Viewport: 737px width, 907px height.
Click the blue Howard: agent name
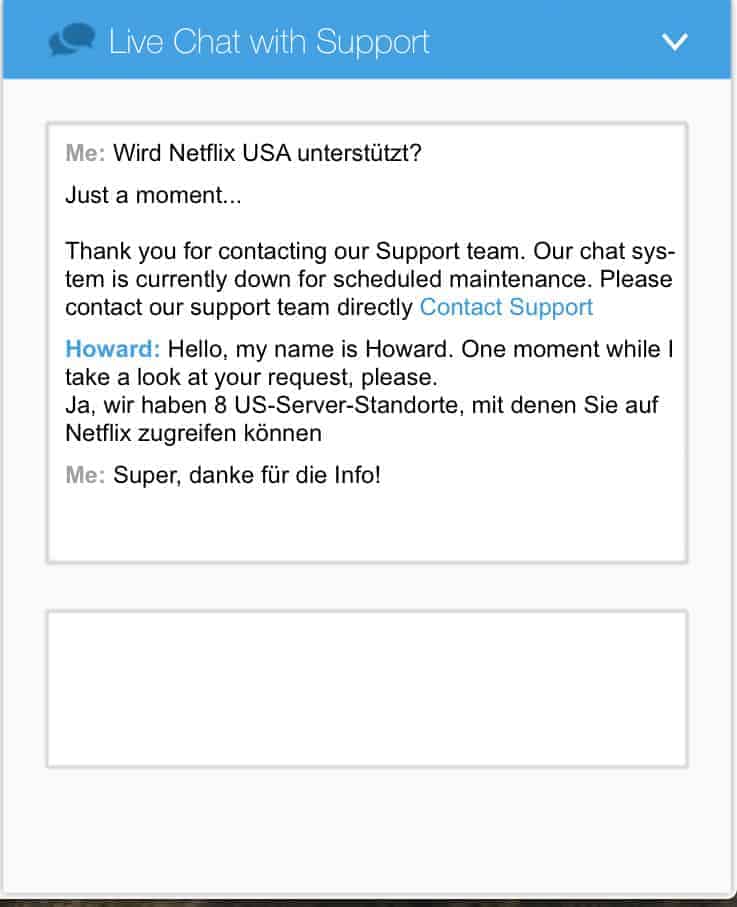(x=112, y=349)
